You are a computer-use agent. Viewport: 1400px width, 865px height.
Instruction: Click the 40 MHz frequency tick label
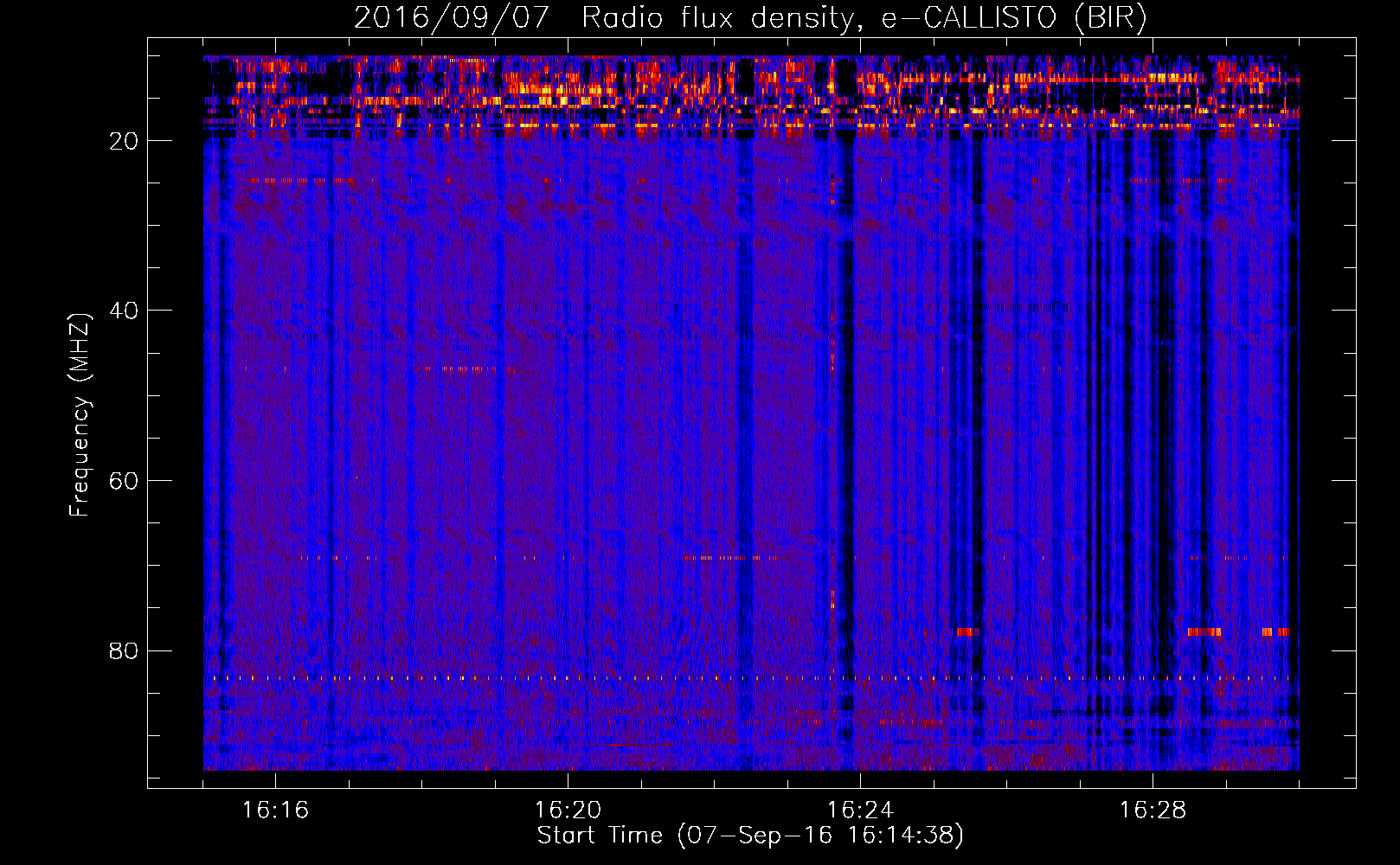(x=124, y=311)
